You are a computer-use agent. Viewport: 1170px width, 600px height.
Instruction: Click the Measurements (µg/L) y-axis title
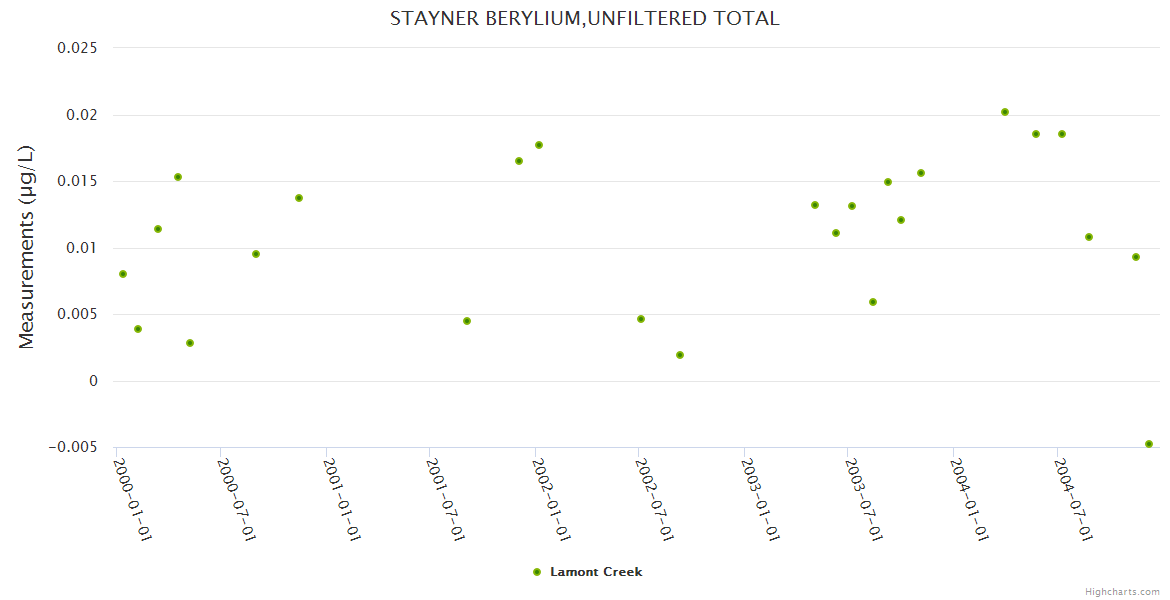27,247
